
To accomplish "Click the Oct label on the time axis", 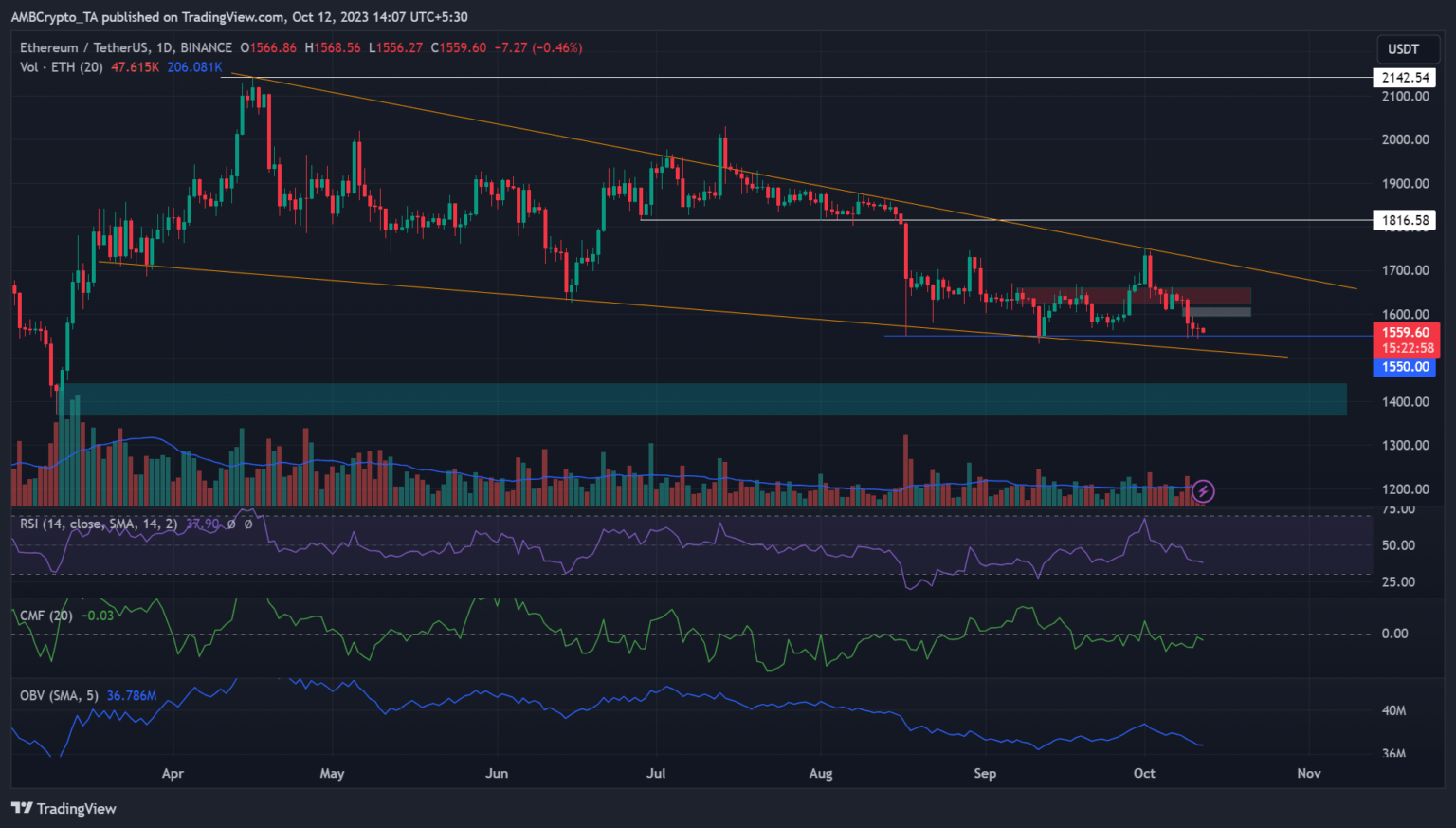I will pos(1144,774).
